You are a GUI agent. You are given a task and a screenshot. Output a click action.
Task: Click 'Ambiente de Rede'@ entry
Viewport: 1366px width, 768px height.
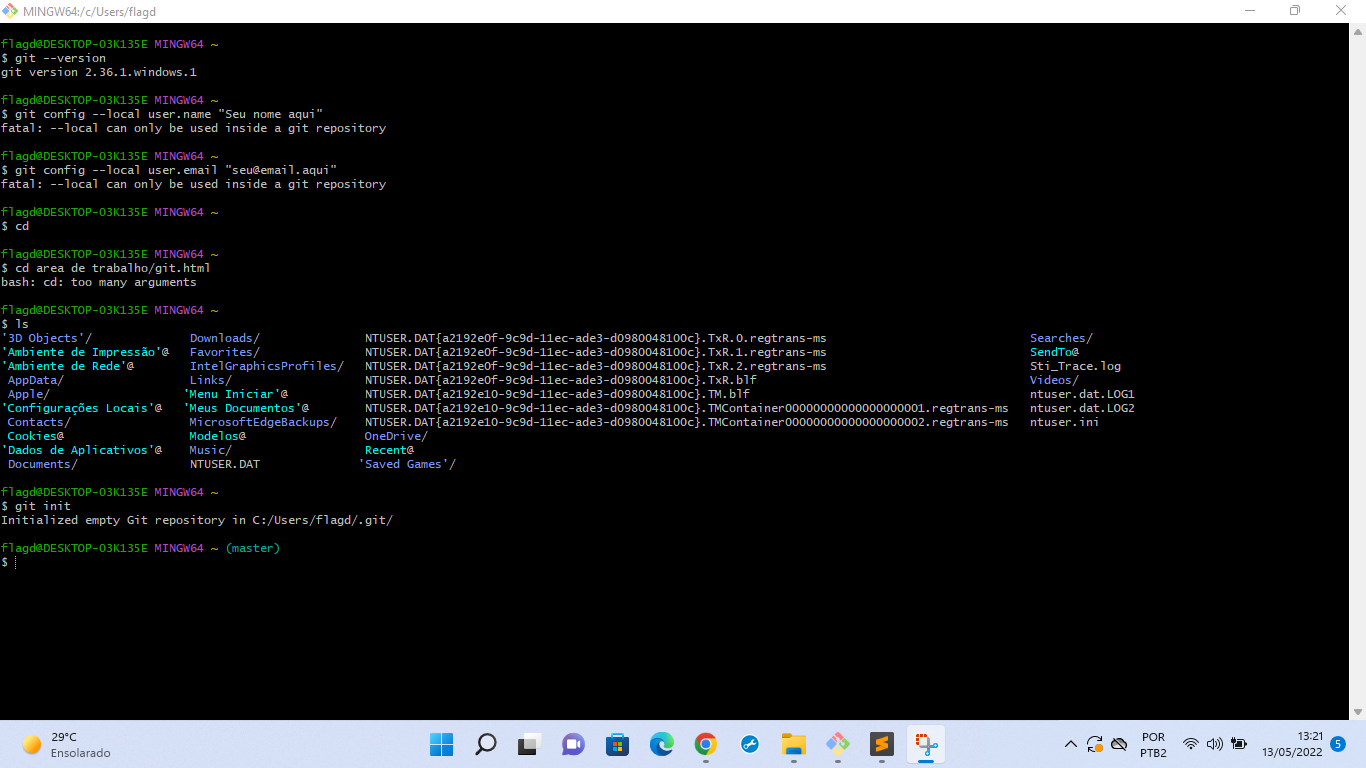pos(68,366)
